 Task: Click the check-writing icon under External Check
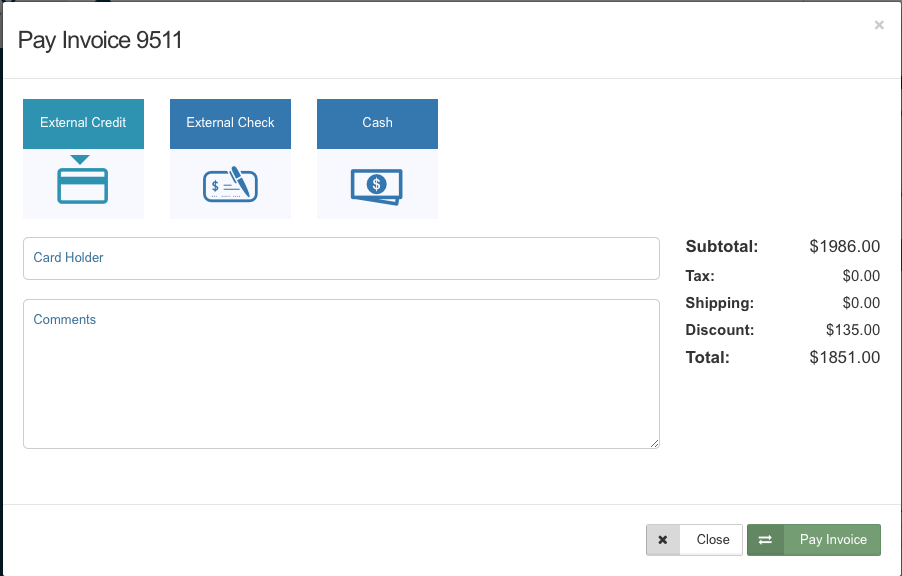[x=230, y=184]
